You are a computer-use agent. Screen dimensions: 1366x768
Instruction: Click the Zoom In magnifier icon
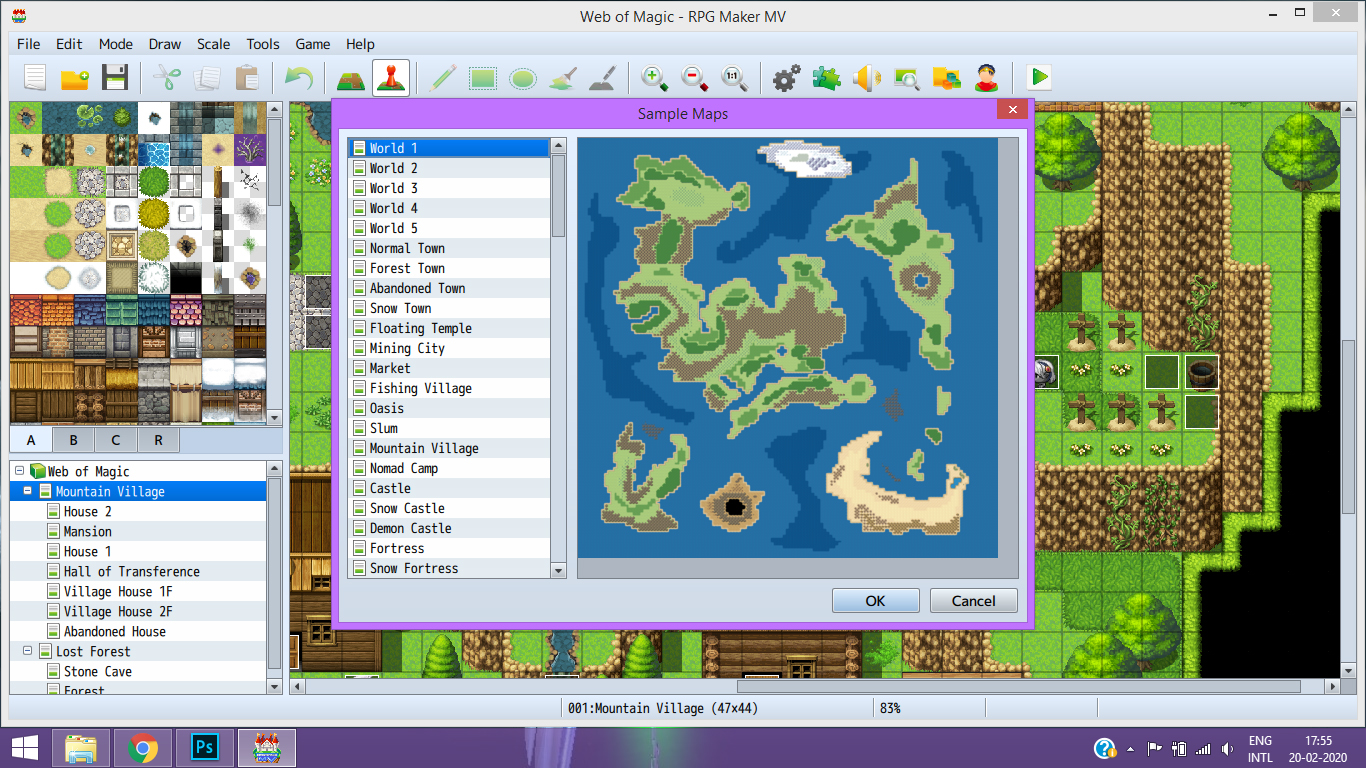(x=654, y=77)
